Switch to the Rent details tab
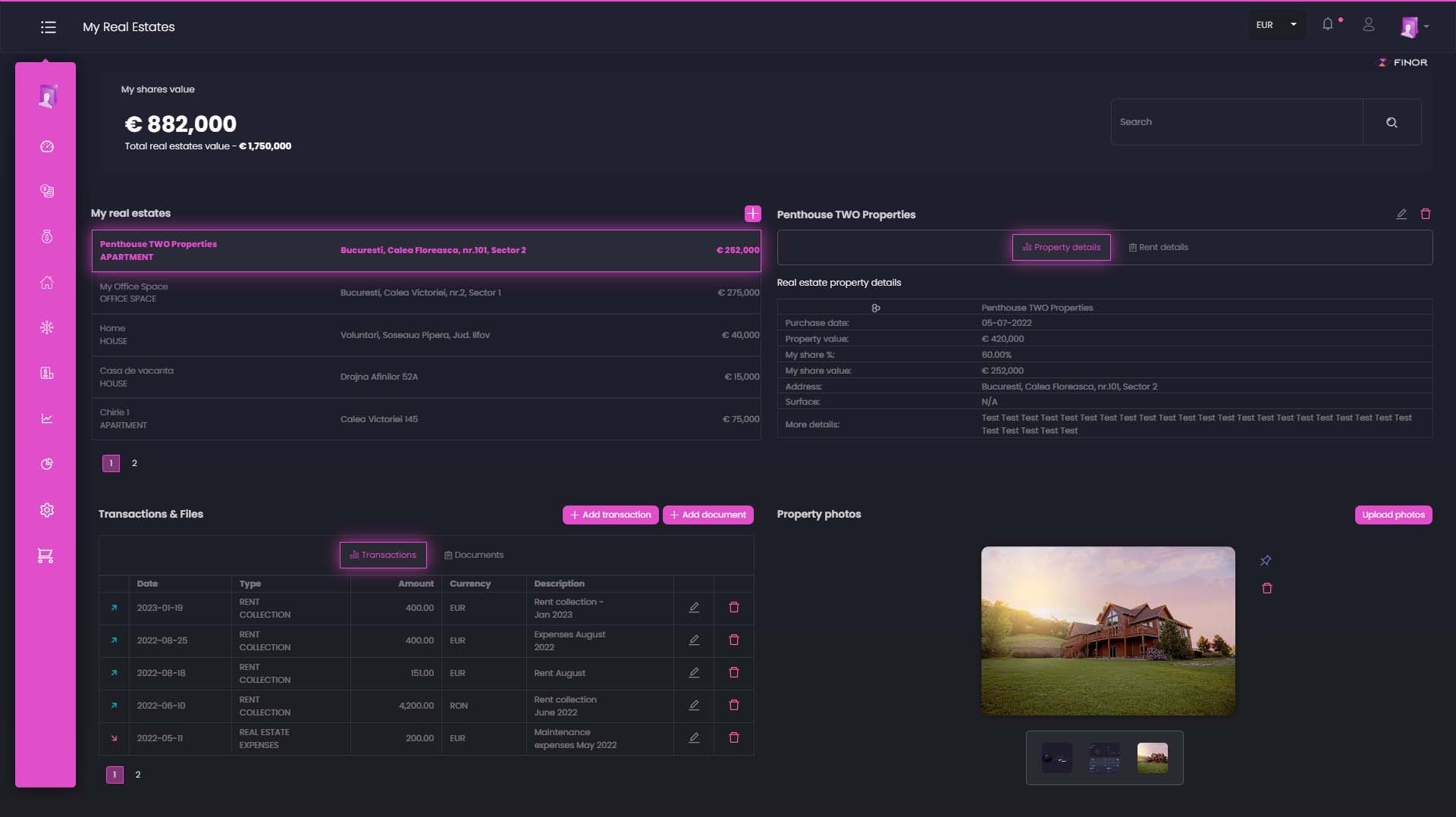The width and height of the screenshot is (1456, 817). tap(1158, 248)
